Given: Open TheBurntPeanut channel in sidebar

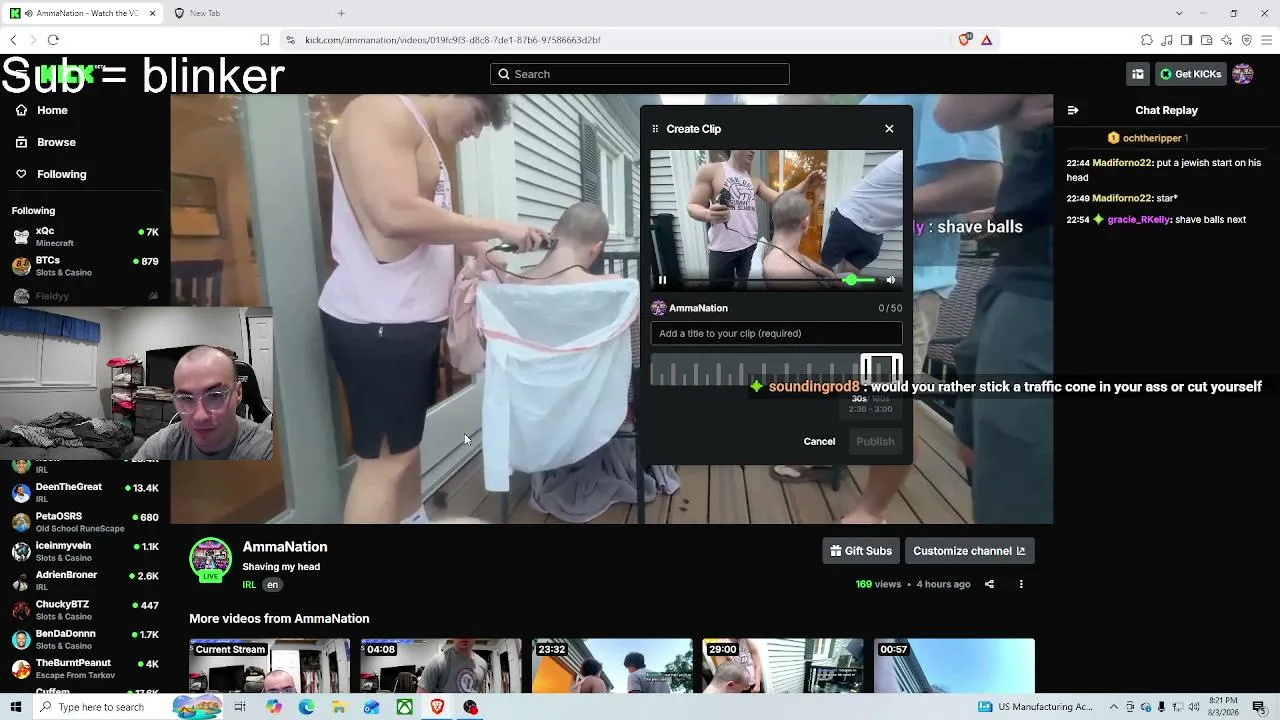Looking at the screenshot, I should [85, 668].
